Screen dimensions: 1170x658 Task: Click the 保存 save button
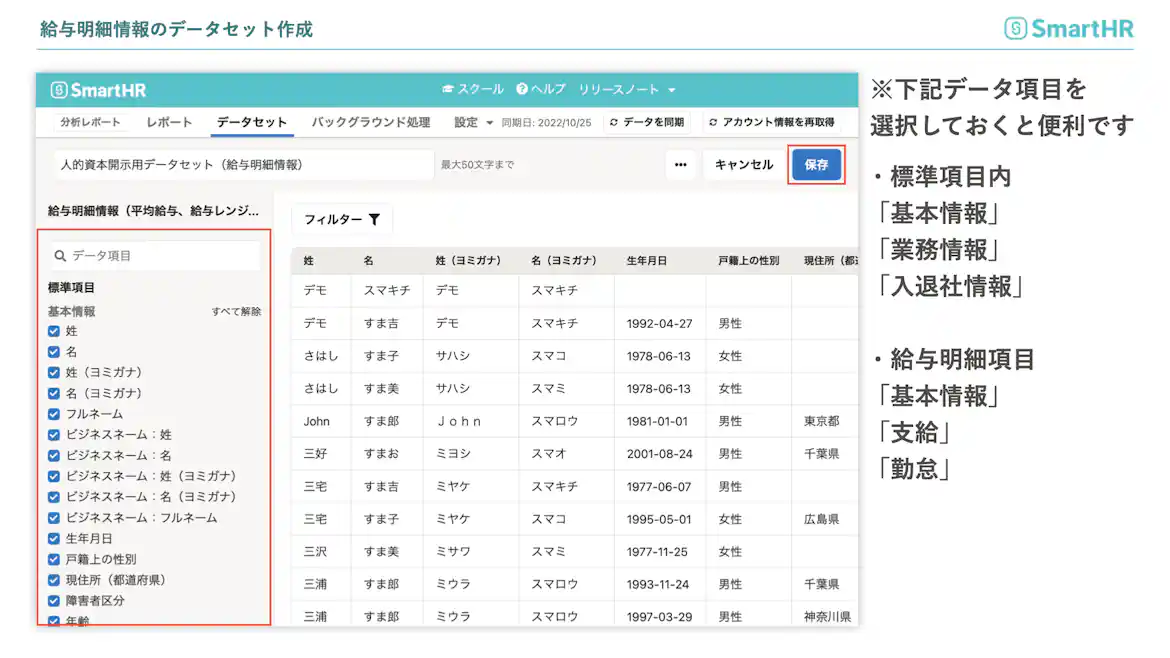(817, 164)
